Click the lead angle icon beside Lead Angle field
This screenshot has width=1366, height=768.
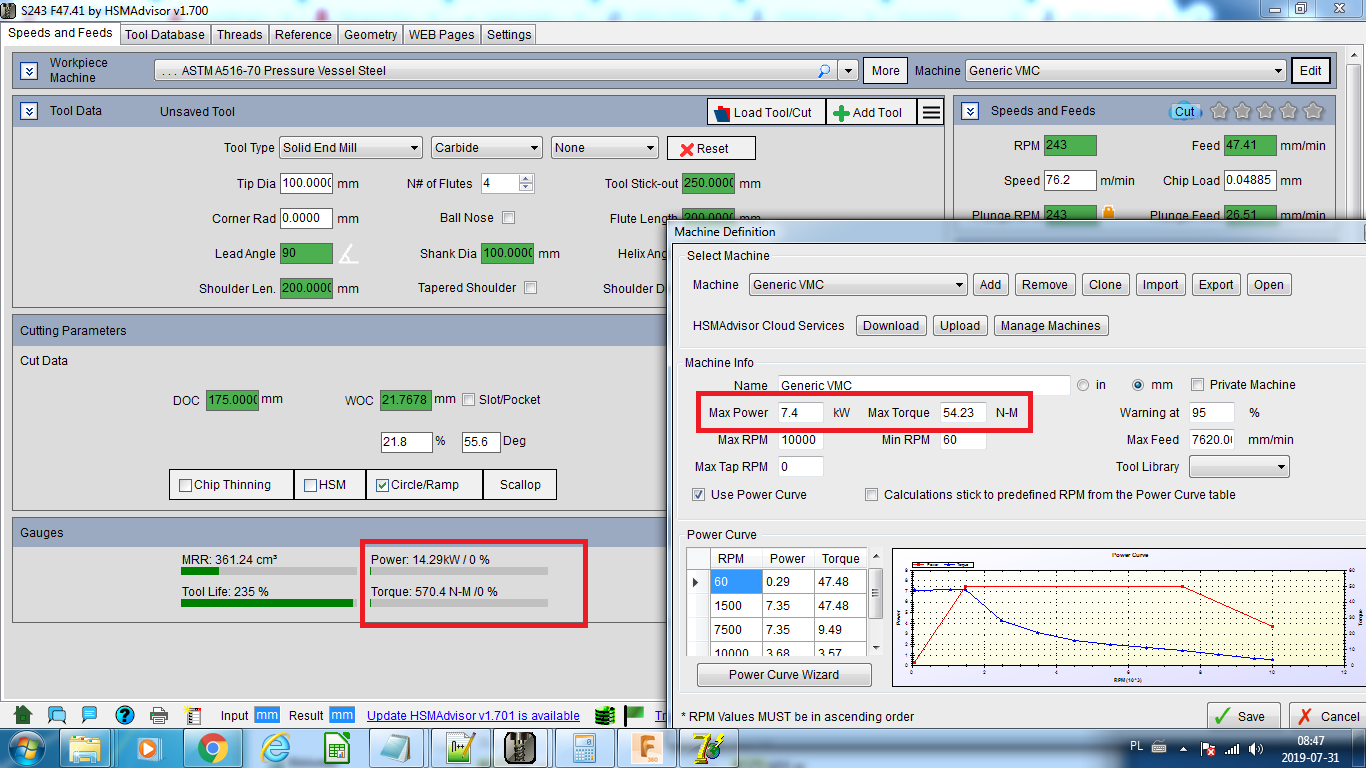tap(348, 254)
